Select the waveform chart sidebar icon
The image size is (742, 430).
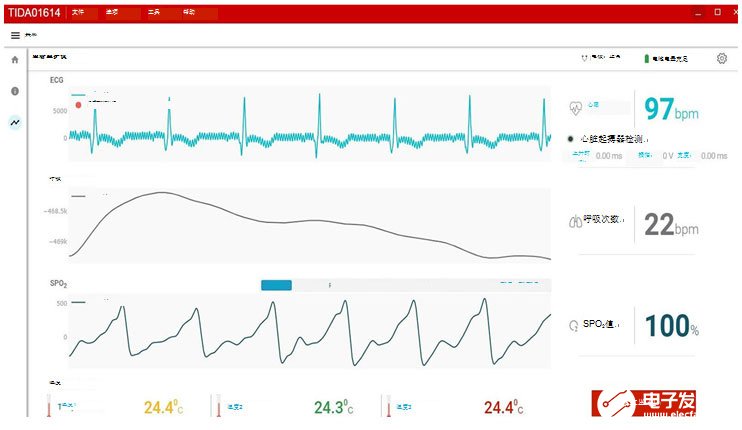pyautogui.click(x=15, y=122)
